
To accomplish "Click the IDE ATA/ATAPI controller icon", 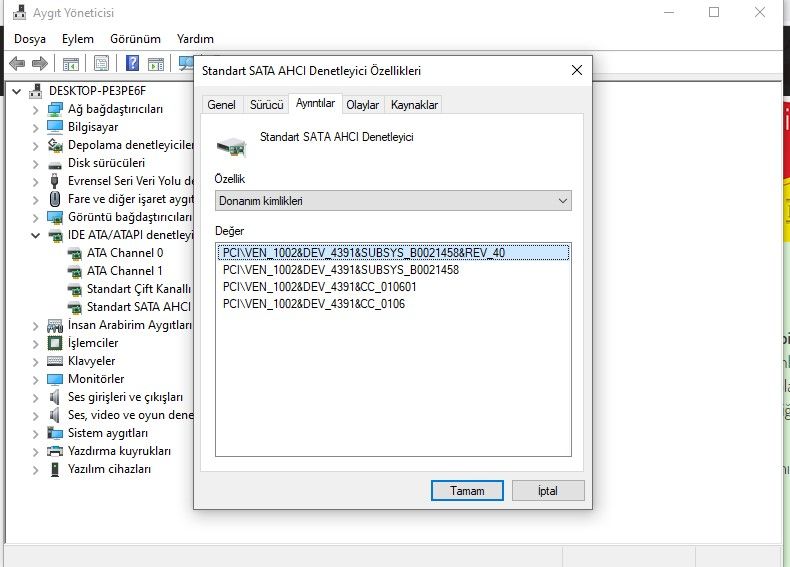I will click(54, 235).
